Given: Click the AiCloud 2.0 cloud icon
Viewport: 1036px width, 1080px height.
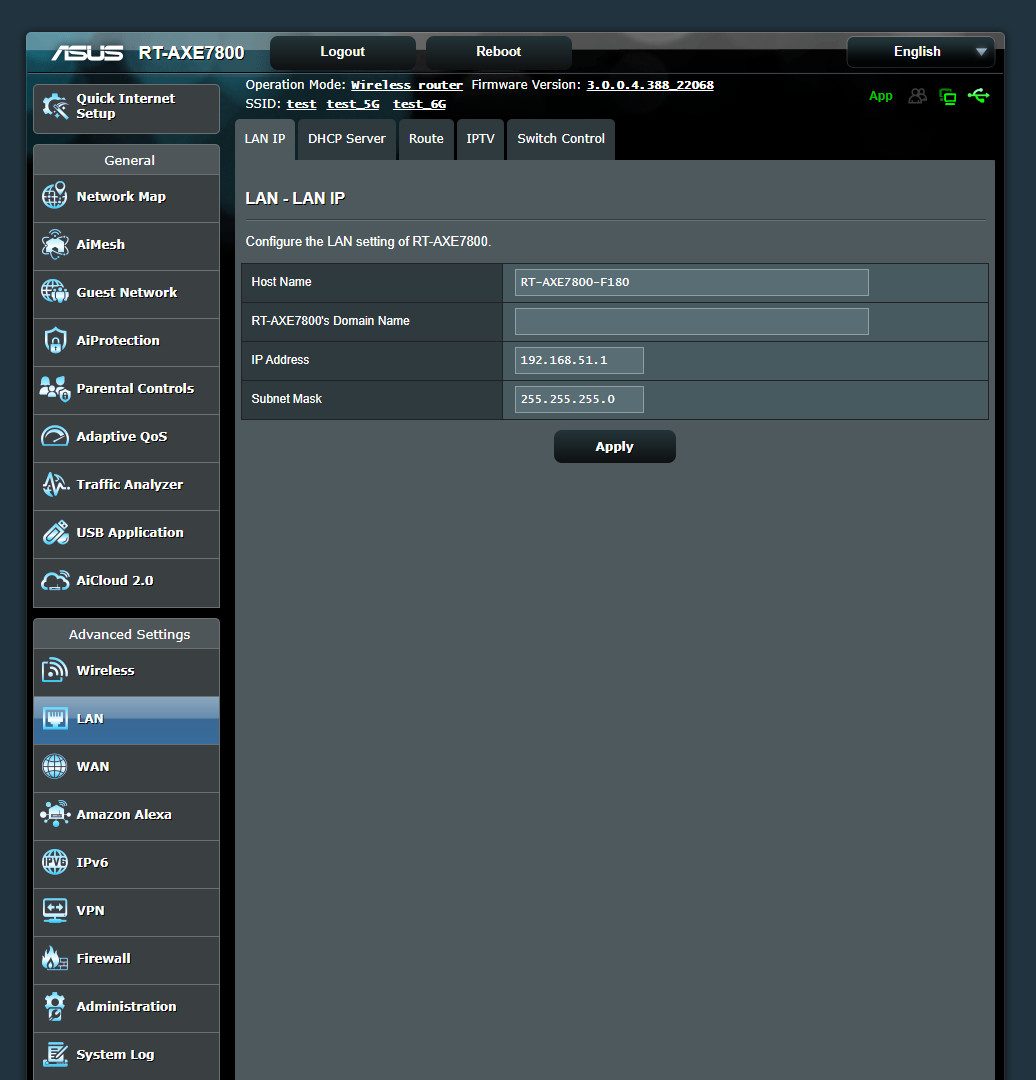Looking at the screenshot, I should pyautogui.click(x=54, y=581).
